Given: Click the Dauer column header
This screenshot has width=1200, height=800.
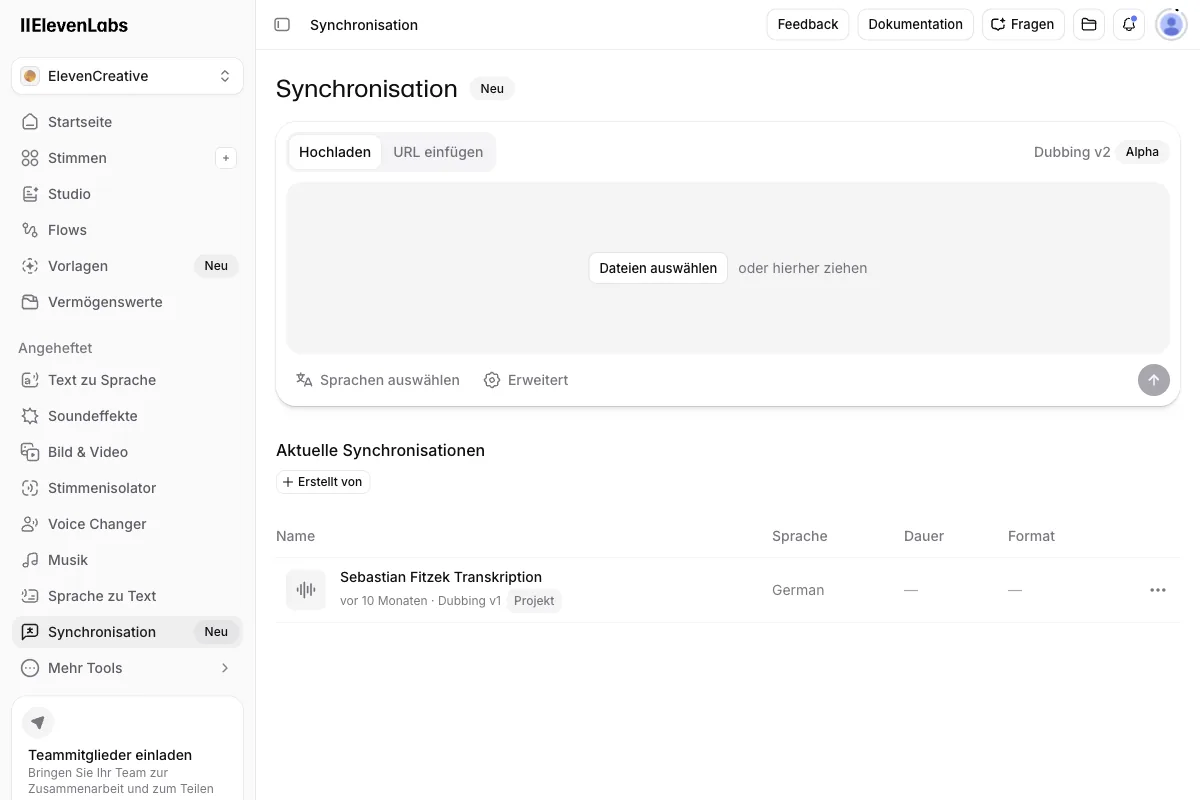Looking at the screenshot, I should 924,536.
